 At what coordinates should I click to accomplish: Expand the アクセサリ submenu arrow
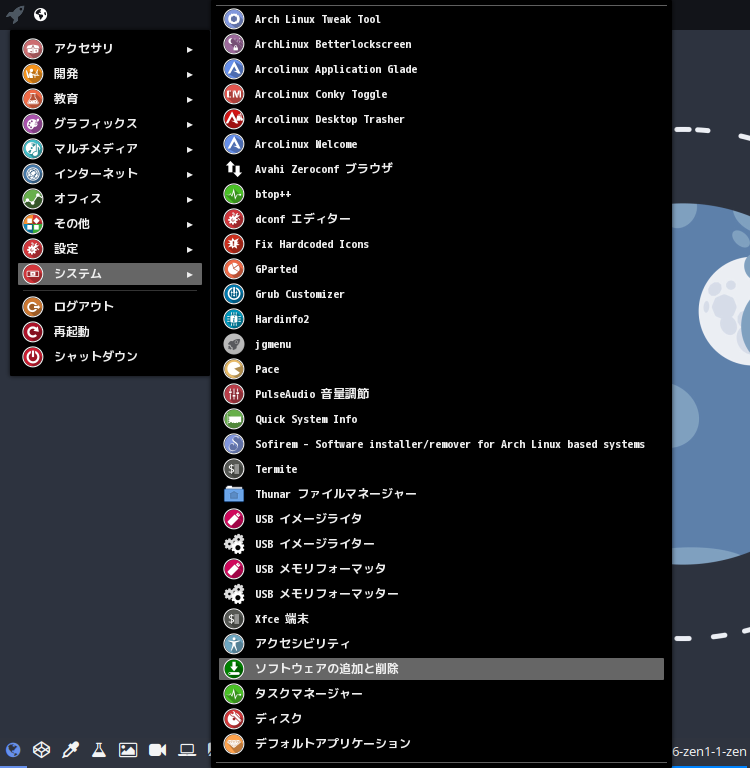190,49
